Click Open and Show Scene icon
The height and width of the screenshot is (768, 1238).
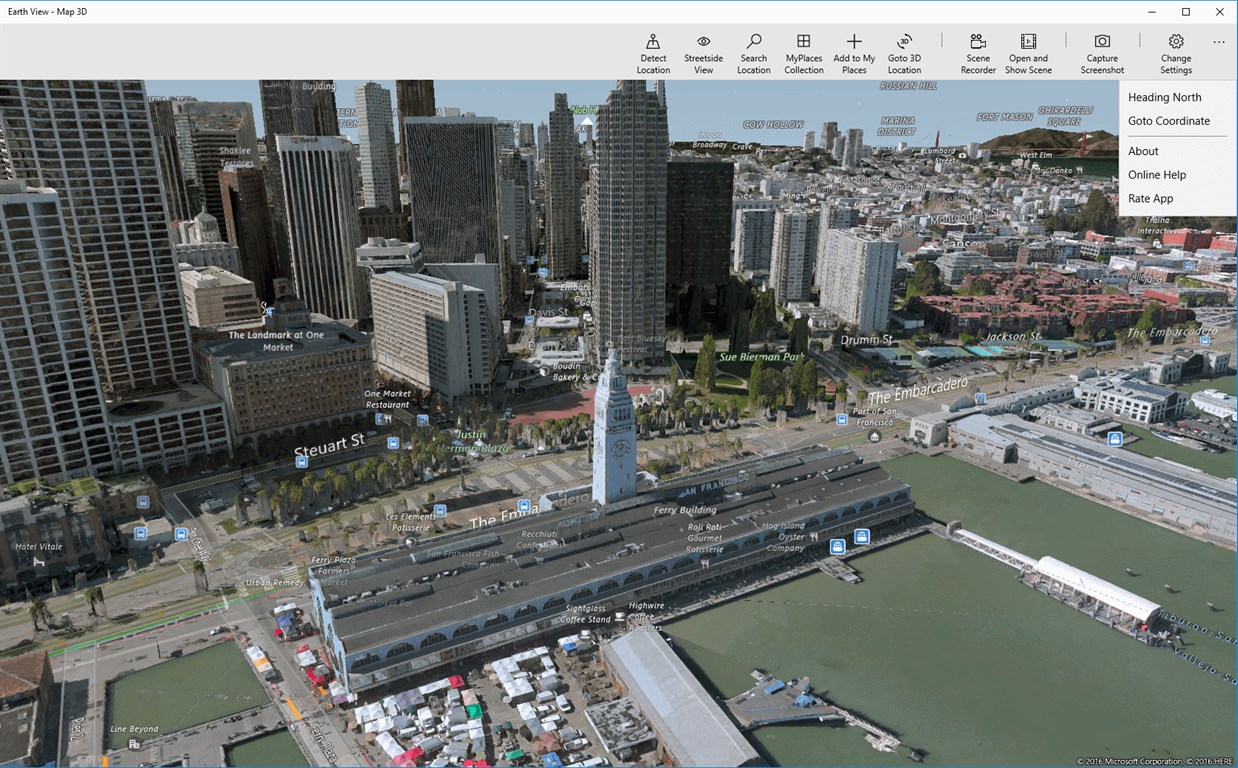[1028, 42]
